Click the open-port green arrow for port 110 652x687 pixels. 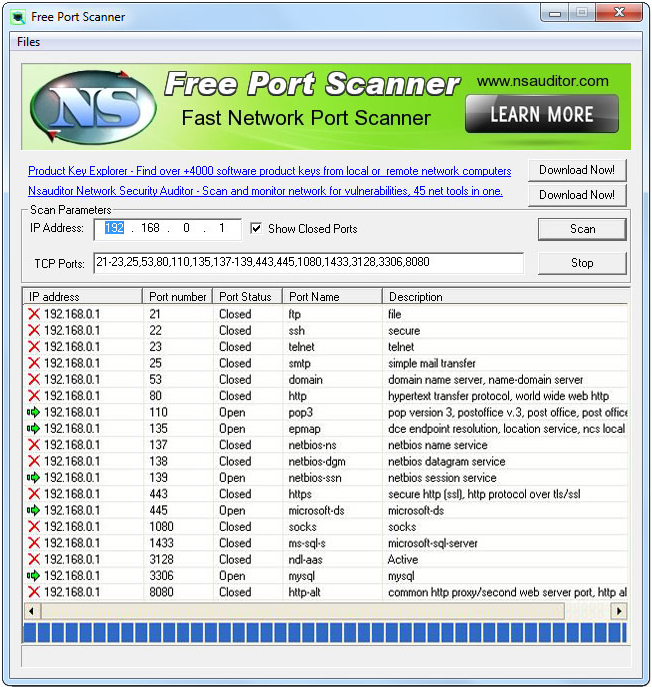pos(33,412)
